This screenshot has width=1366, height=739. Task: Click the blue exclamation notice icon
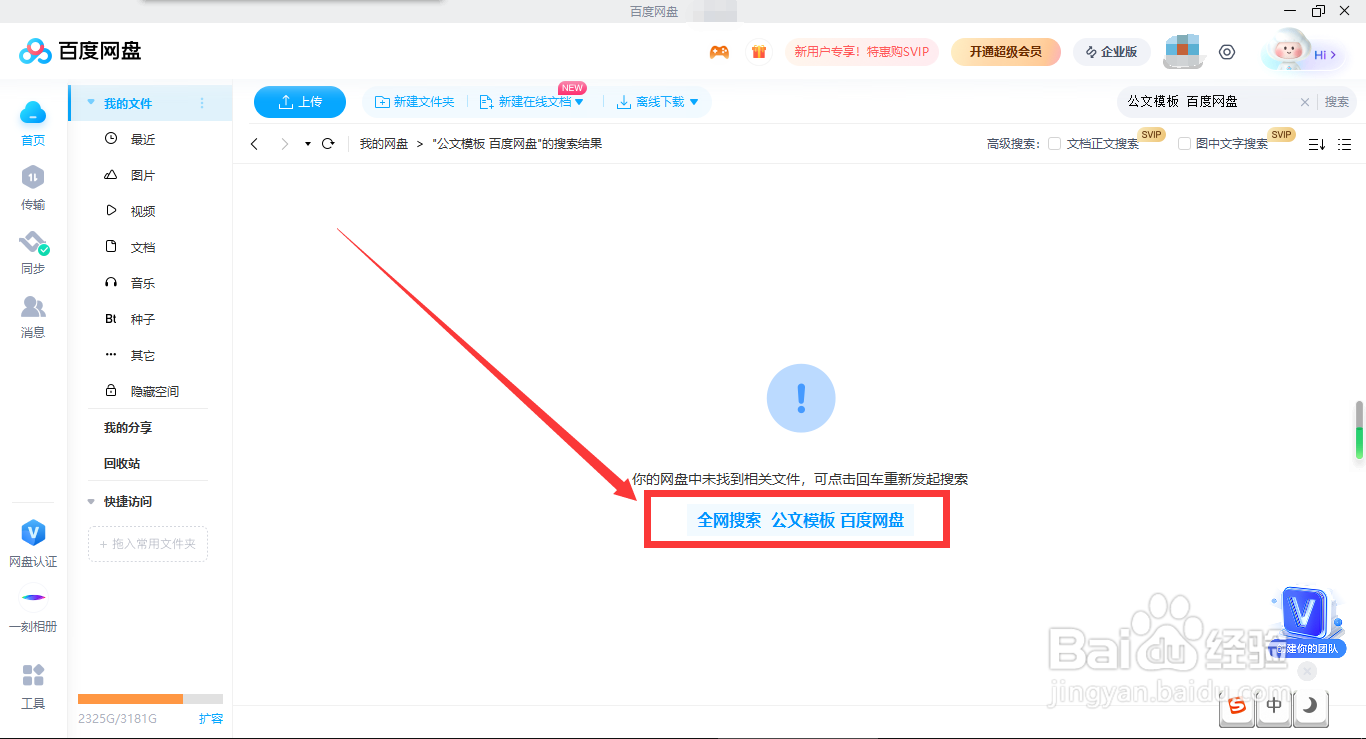801,398
